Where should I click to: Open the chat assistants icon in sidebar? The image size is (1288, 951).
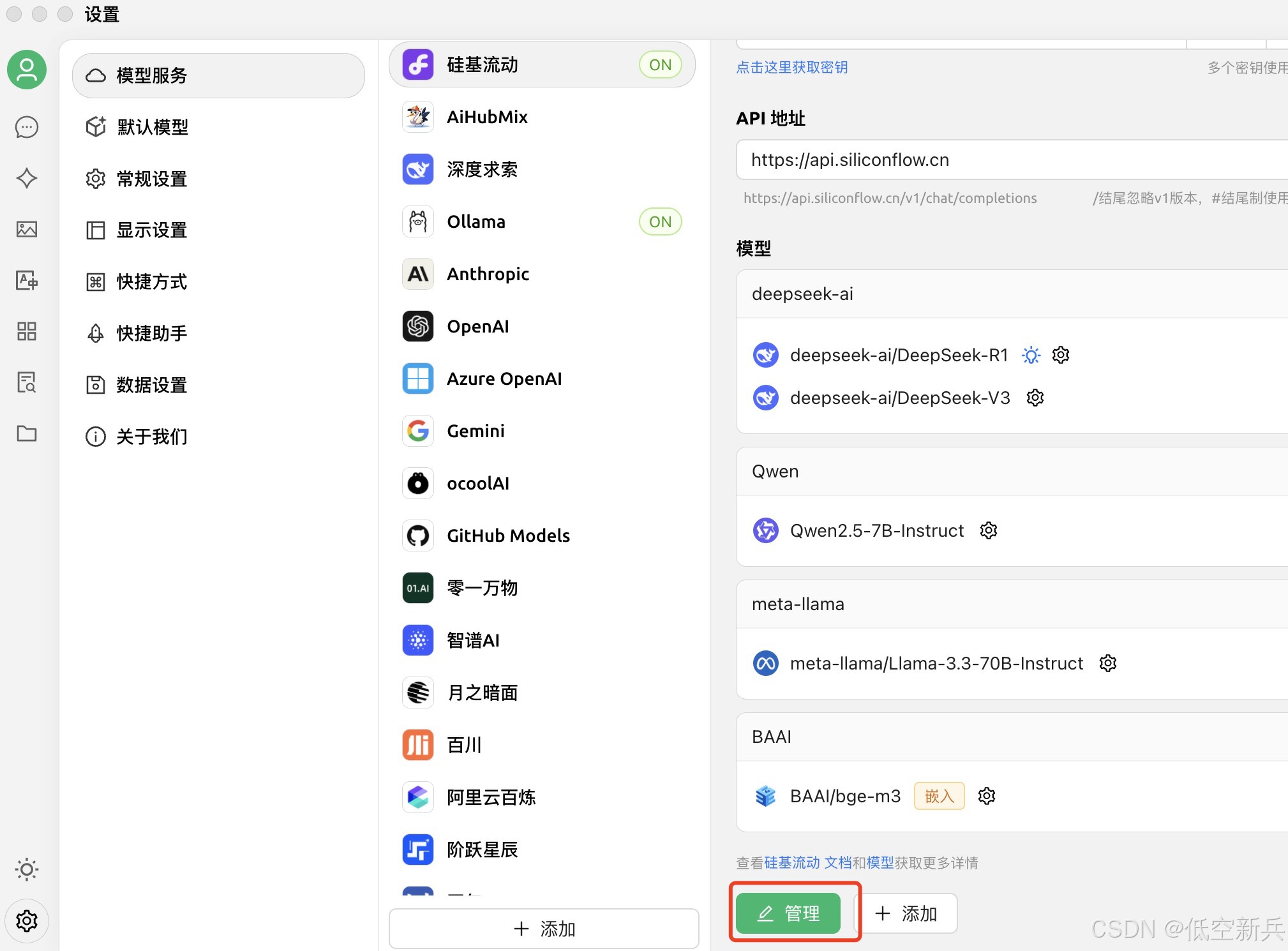pyautogui.click(x=26, y=127)
